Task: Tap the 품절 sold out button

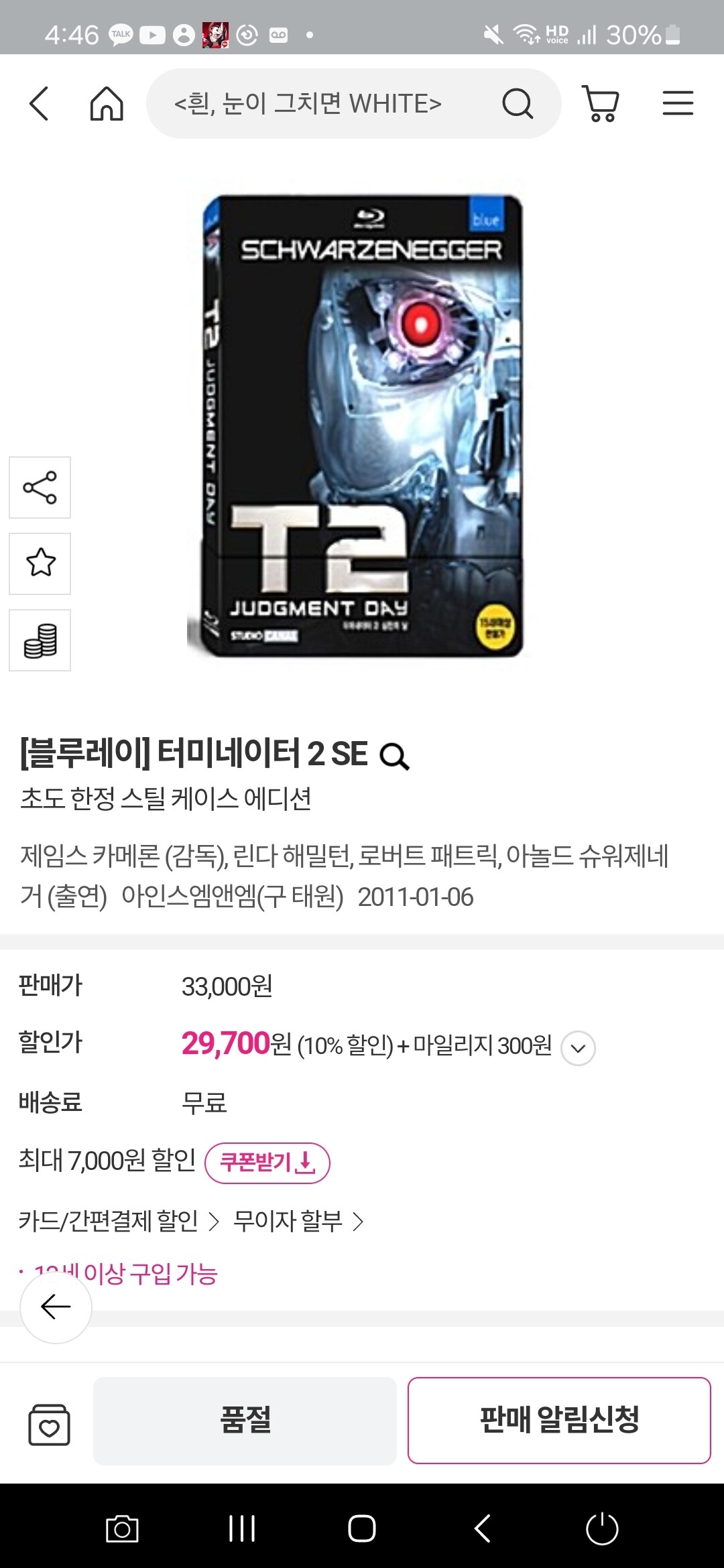Action: [x=245, y=1421]
